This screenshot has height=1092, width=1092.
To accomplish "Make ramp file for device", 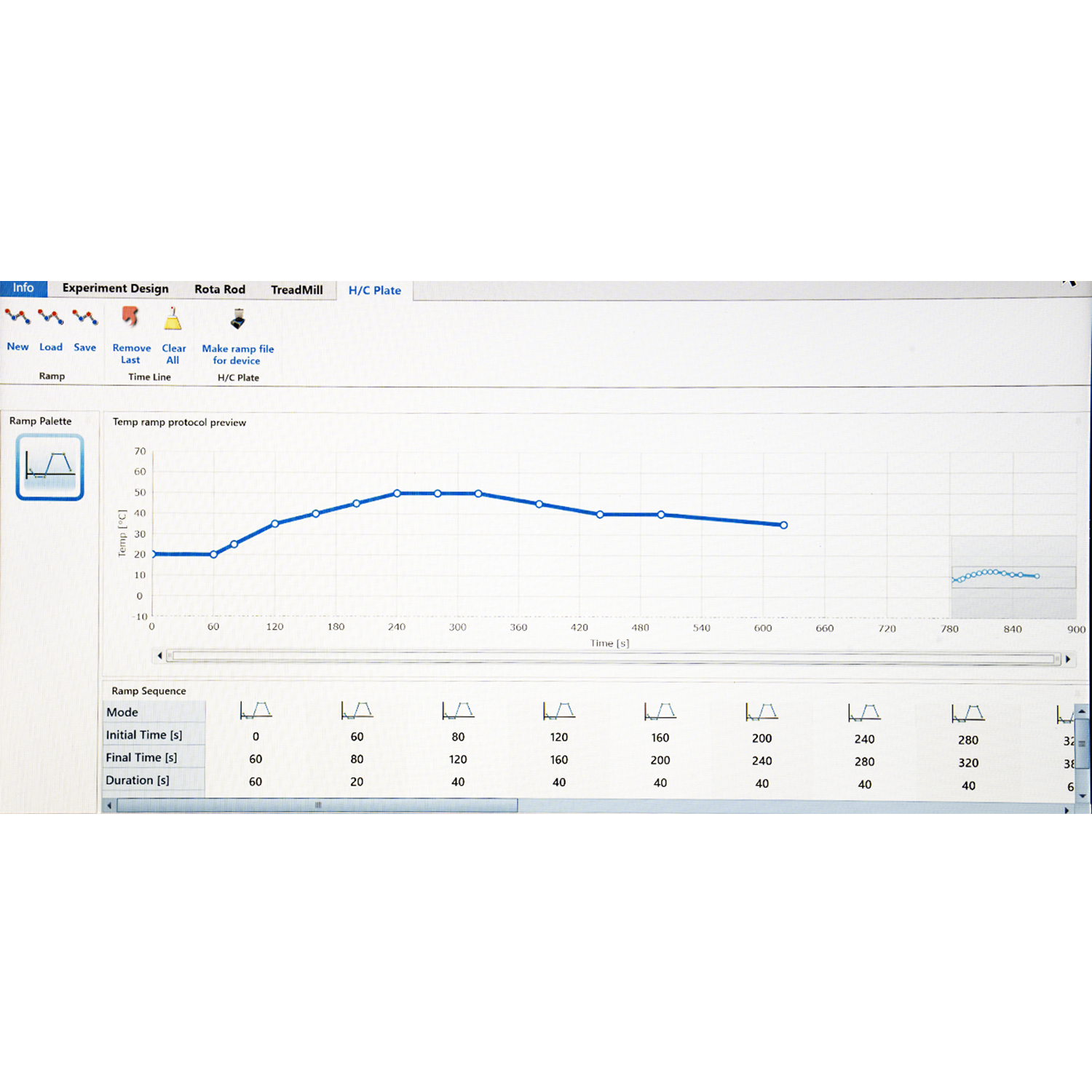I will (x=238, y=321).
